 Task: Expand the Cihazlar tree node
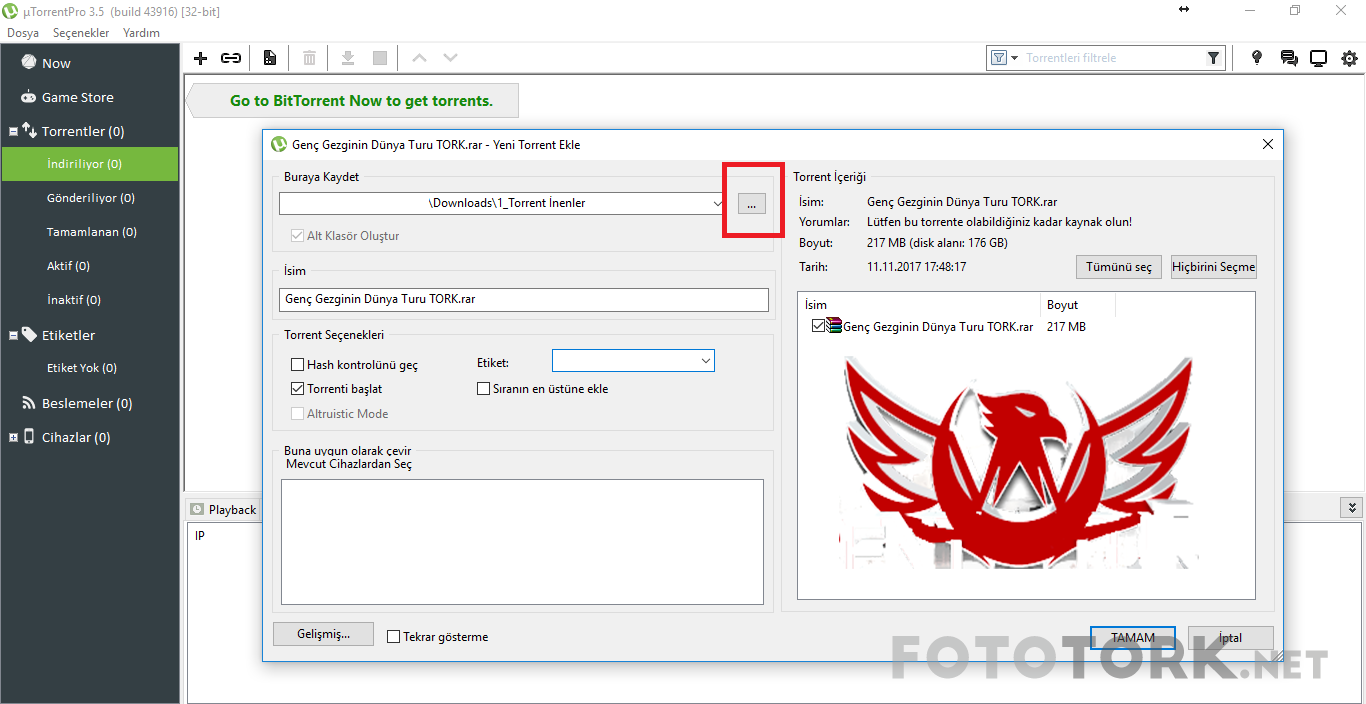[x=13, y=437]
